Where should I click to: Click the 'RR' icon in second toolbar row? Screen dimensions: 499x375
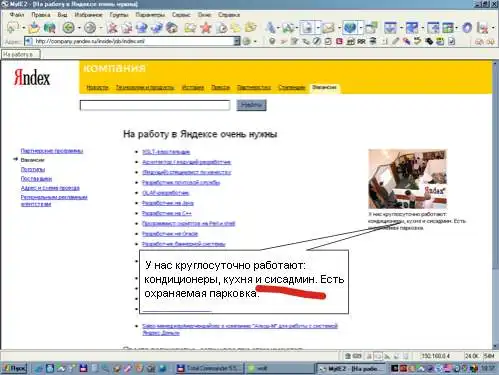[x=361, y=42]
